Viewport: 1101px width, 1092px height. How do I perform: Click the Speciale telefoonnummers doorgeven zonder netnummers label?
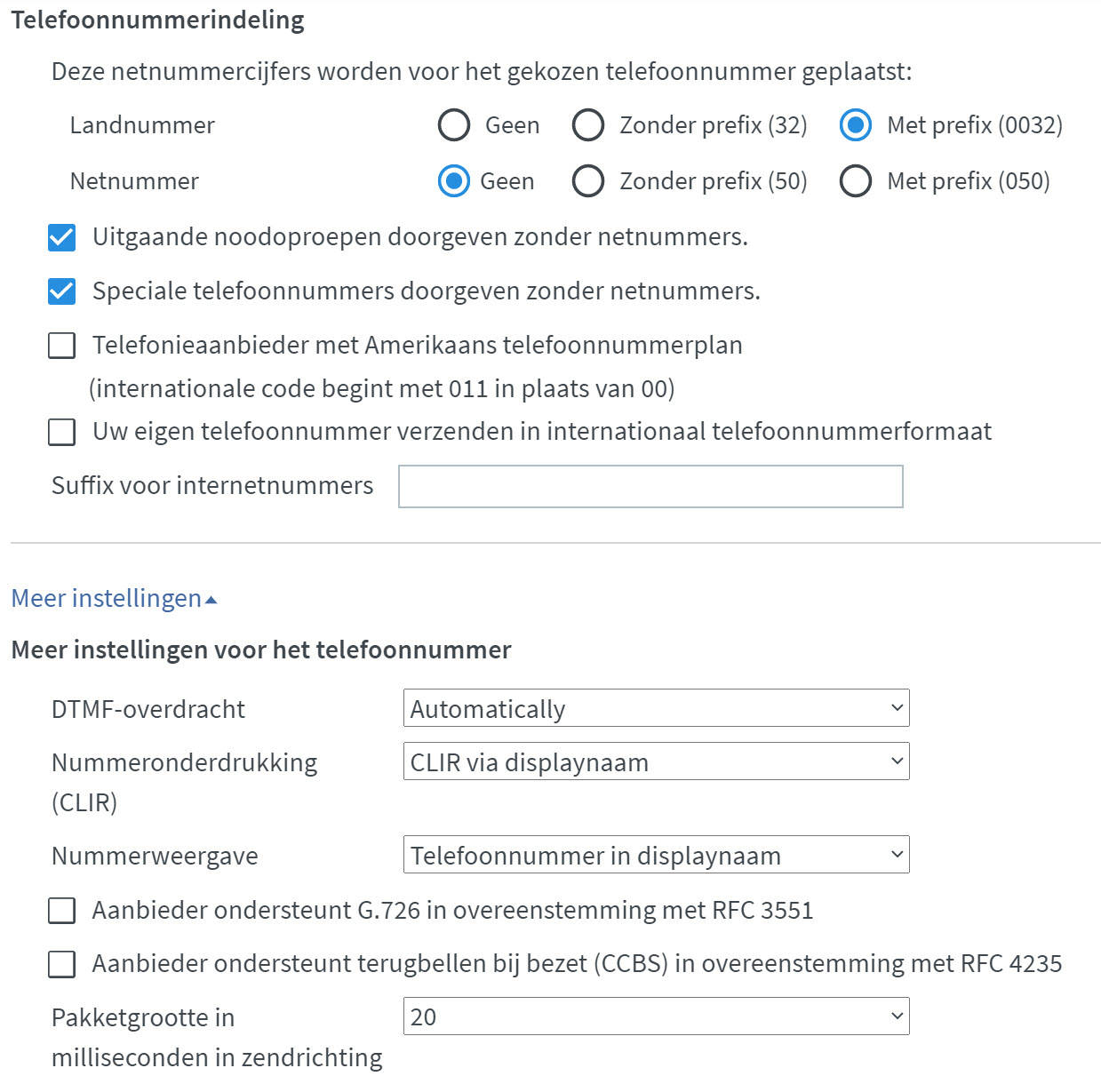(427, 291)
